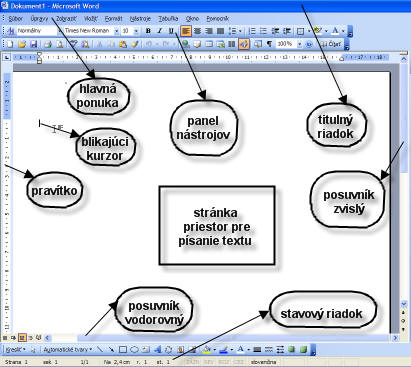Open the Formát menu
This screenshot has height=367, width=411.
(113, 19)
